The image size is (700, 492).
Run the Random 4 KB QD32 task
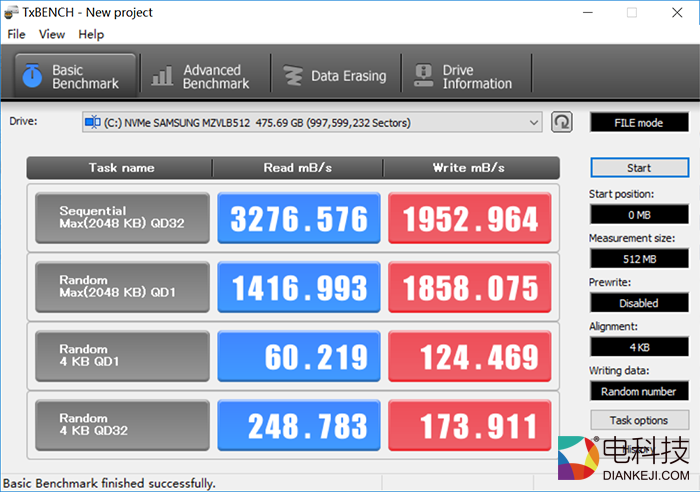pos(122,425)
